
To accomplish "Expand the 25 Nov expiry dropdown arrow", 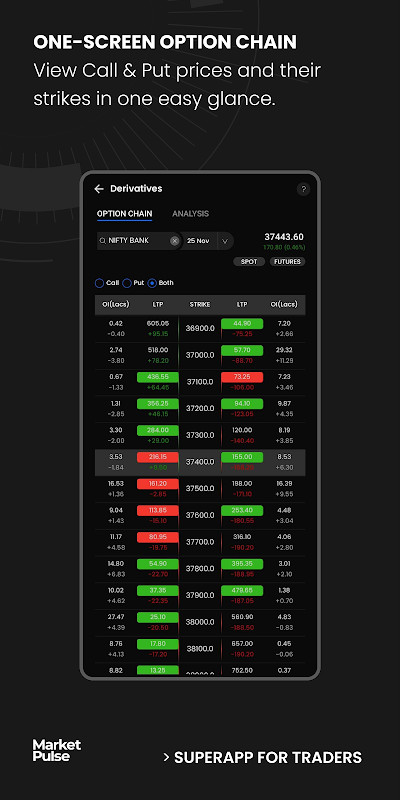I will point(224,241).
